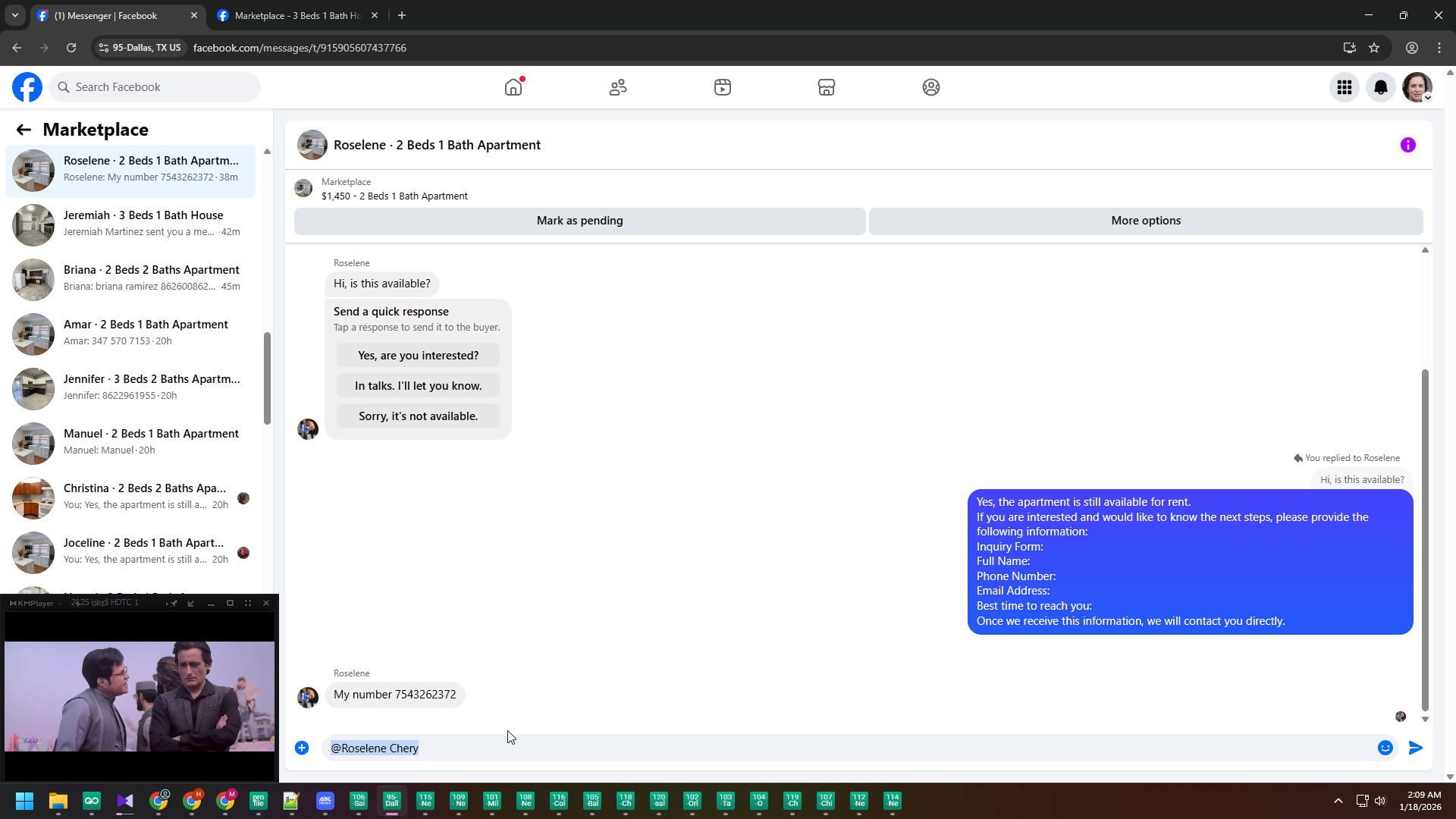This screenshot has height=819, width=1456.
Task: Open the Facebook menu grid icon
Action: tap(1344, 87)
